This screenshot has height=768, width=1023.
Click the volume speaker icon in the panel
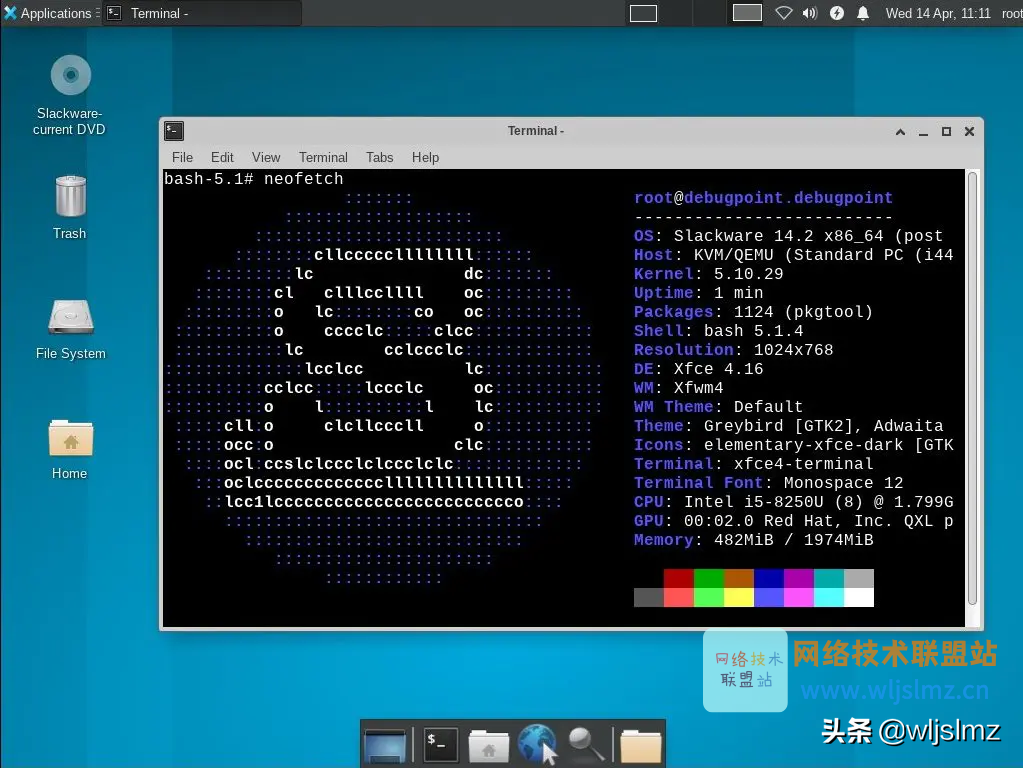coord(809,13)
